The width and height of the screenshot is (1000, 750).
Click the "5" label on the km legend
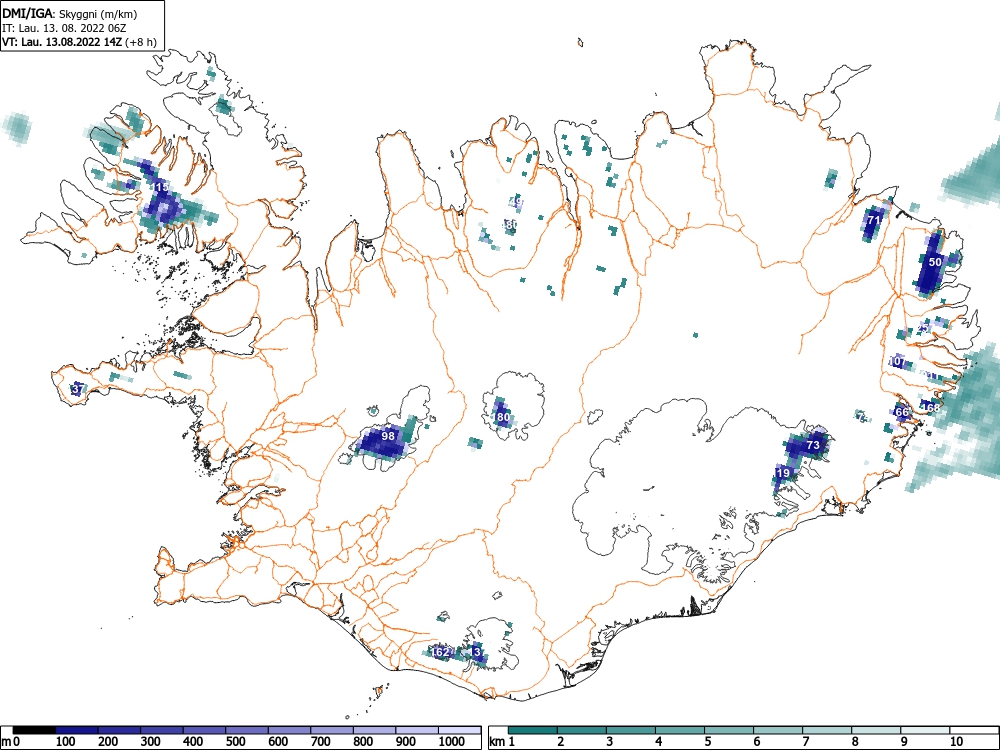pyautogui.click(x=707, y=742)
